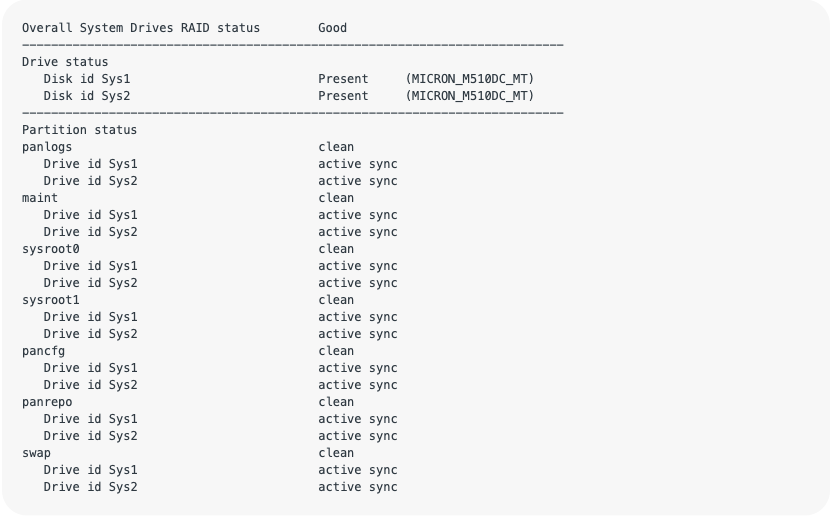Click the 'Disk id Sys1' entry
The image size is (833, 516).
[87, 79]
